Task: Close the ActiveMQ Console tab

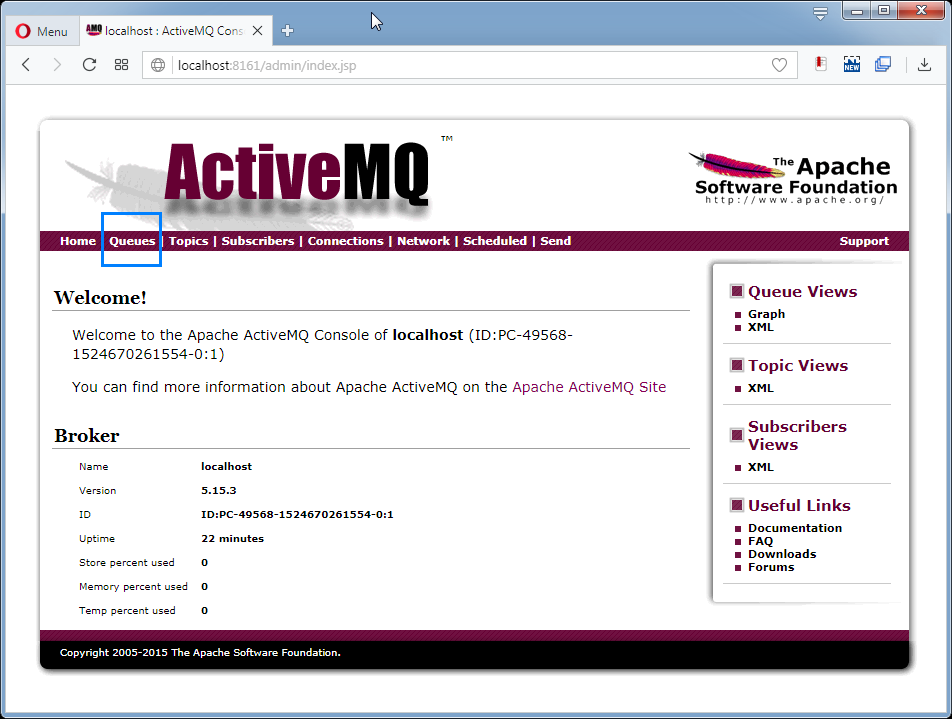Action: [x=257, y=31]
